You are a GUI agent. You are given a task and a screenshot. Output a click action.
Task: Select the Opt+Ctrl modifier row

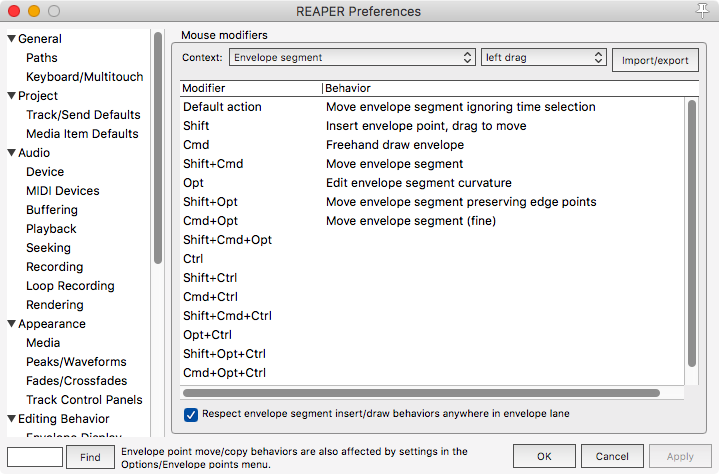[x=431, y=335]
